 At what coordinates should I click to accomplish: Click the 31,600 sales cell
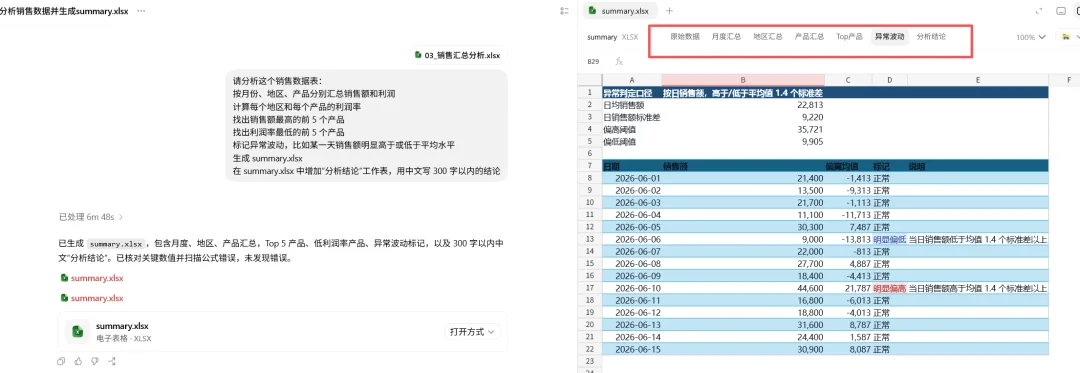pyautogui.click(x=743, y=325)
